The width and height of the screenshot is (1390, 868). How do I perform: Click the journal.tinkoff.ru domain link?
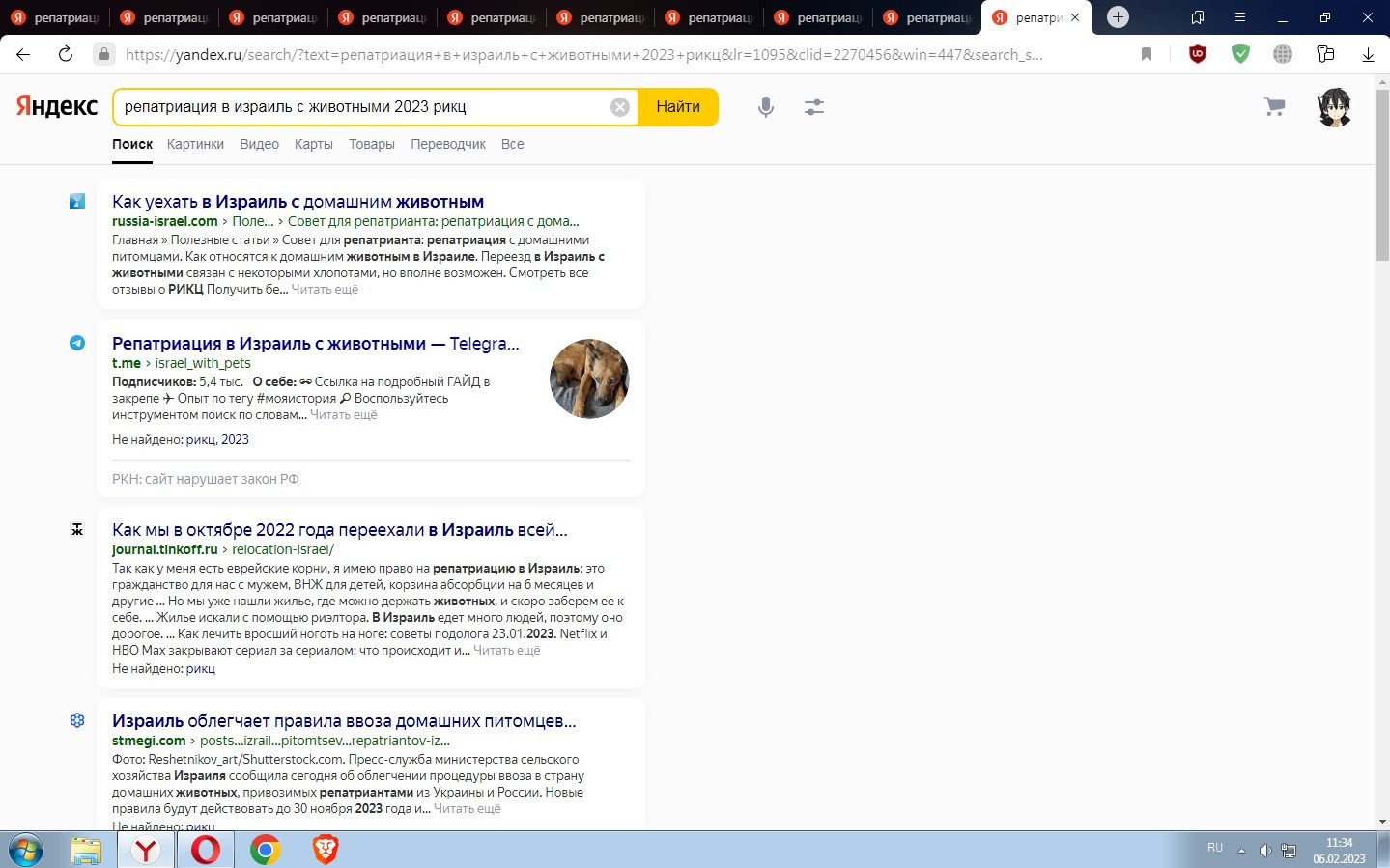tap(165, 549)
